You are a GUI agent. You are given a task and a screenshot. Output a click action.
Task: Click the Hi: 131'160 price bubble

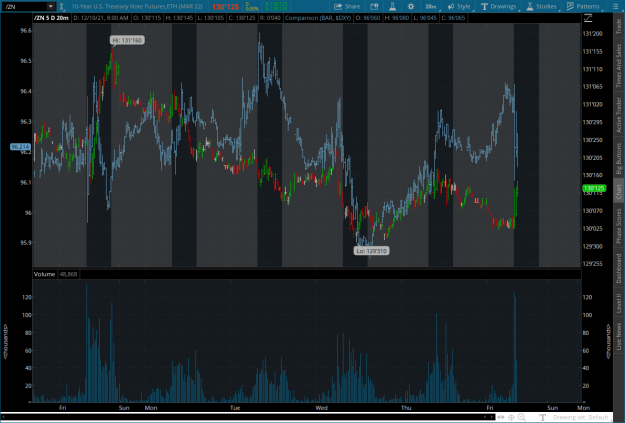point(127,40)
